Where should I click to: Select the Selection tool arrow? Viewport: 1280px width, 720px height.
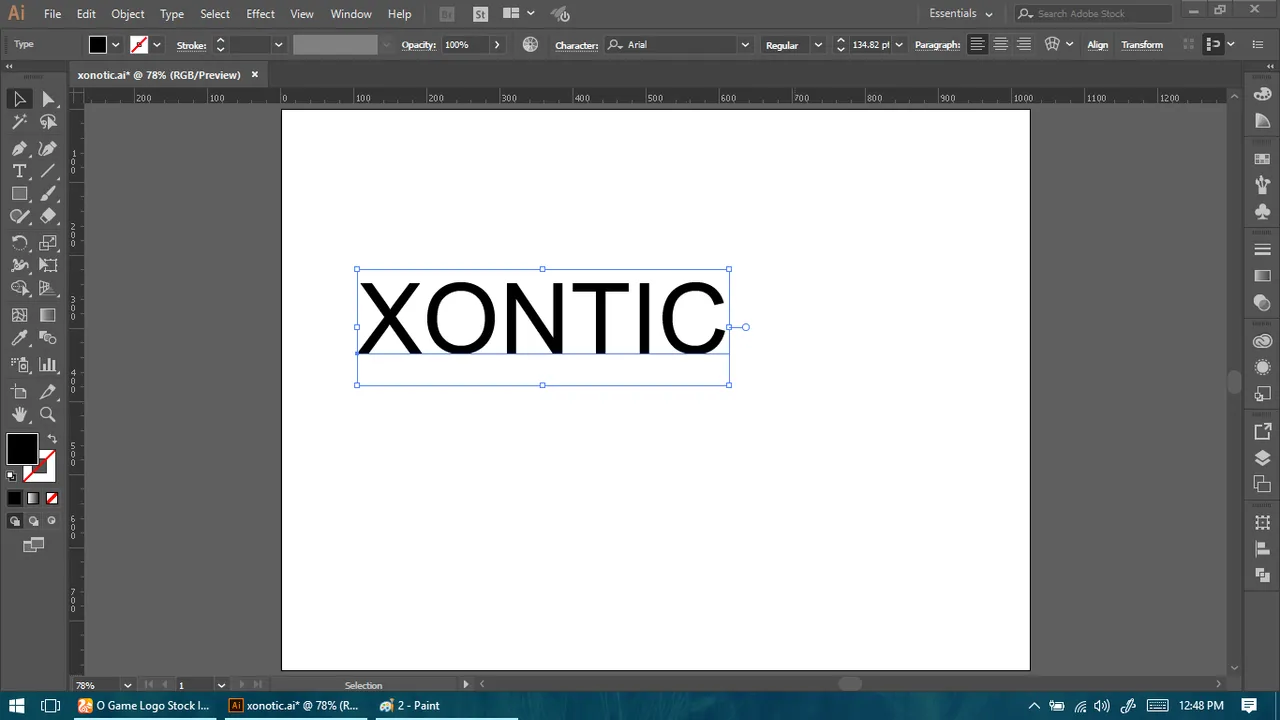(x=19, y=99)
